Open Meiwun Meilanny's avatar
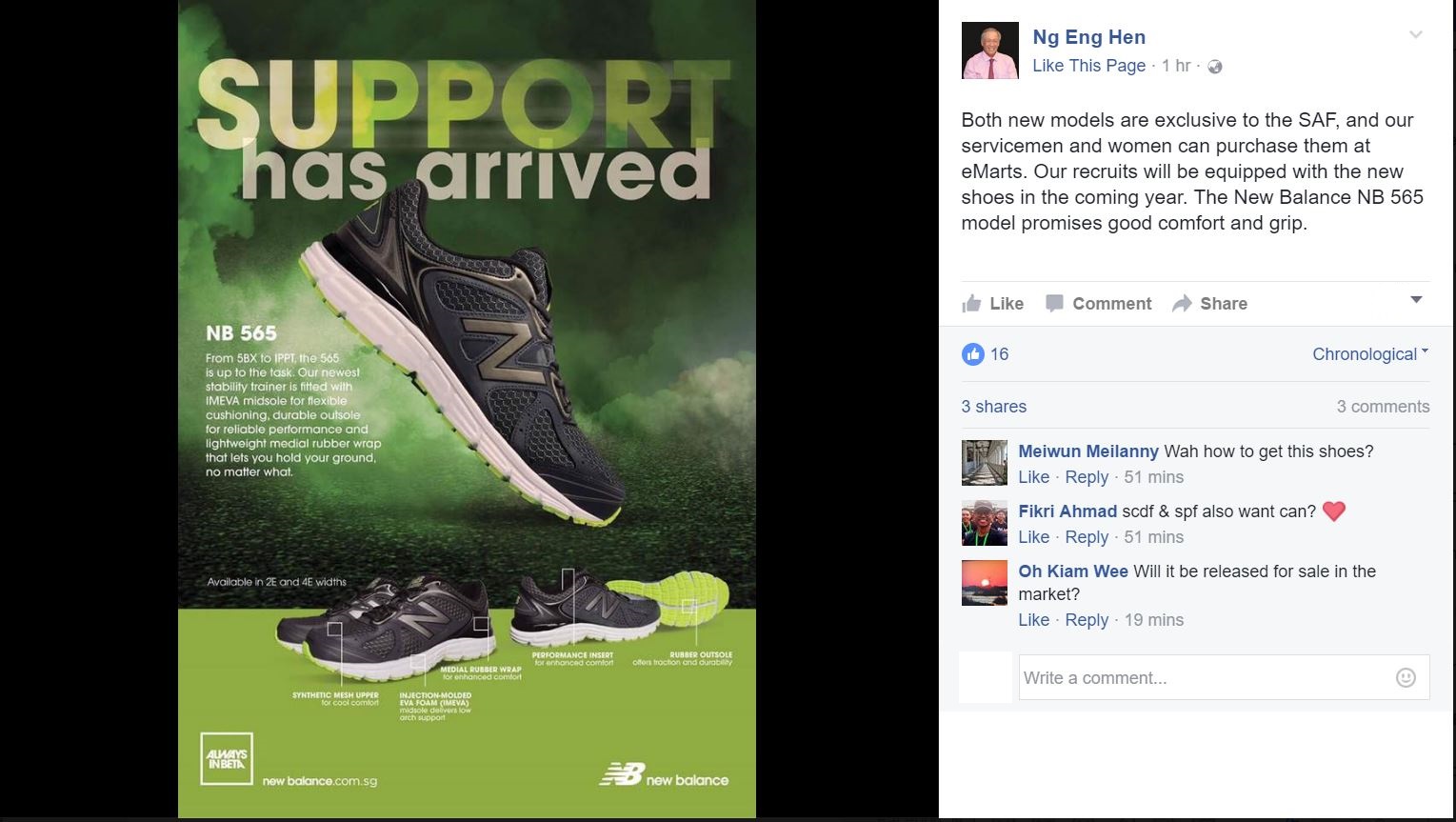1456x822 pixels. 985,463
